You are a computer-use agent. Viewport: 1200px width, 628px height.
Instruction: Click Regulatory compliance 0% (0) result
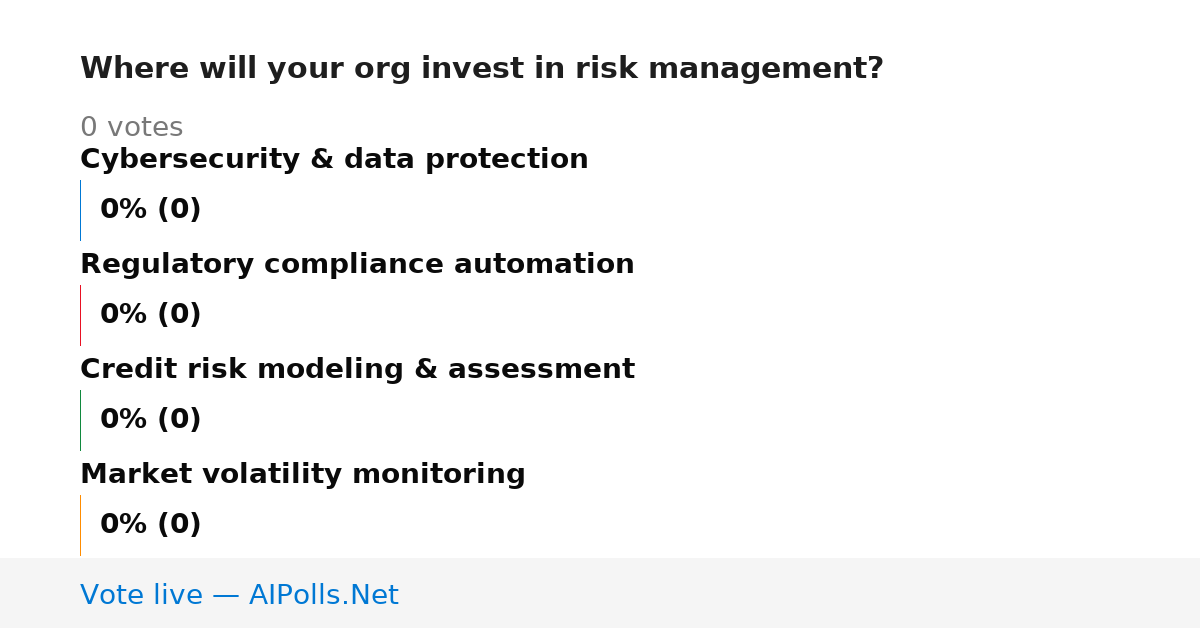click(151, 315)
